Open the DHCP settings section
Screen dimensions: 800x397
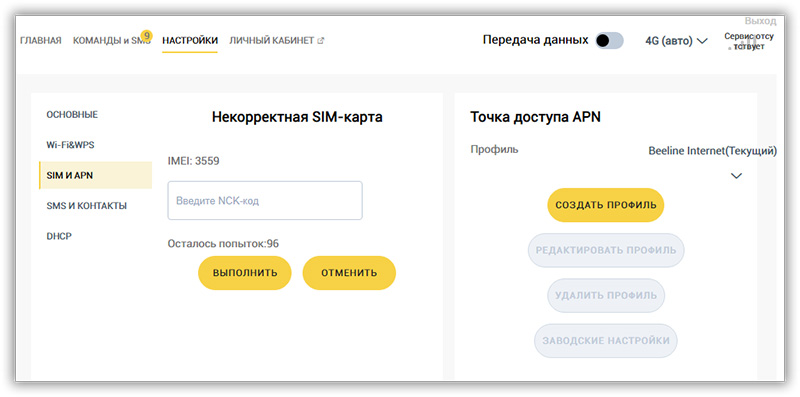click(x=59, y=236)
